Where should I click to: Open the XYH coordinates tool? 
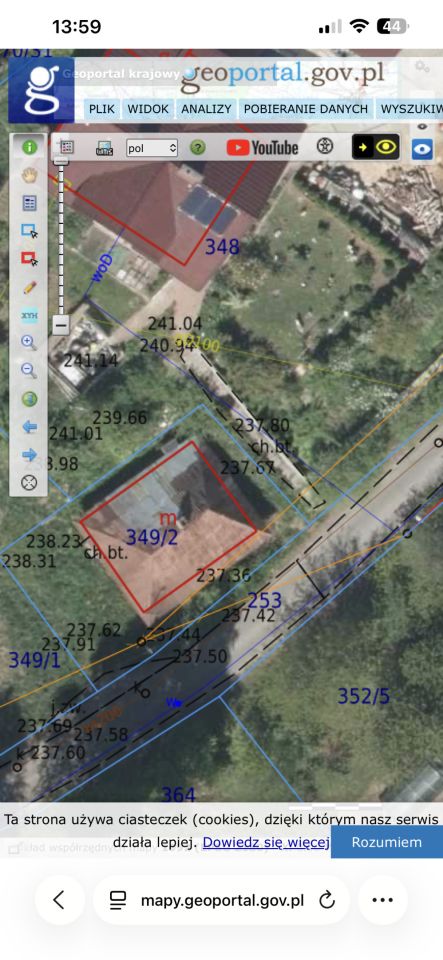tap(29, 315)
